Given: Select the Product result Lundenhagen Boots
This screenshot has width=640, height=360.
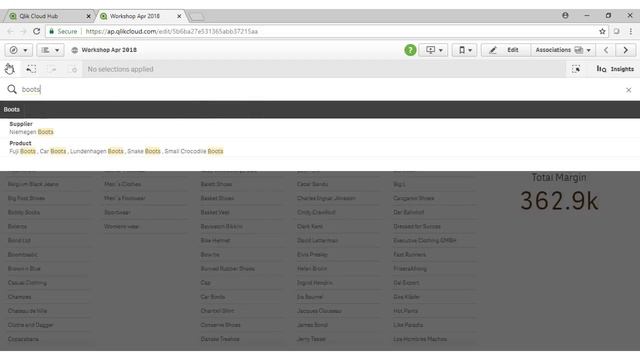Looking at the screenshot, I should point(97,151).
